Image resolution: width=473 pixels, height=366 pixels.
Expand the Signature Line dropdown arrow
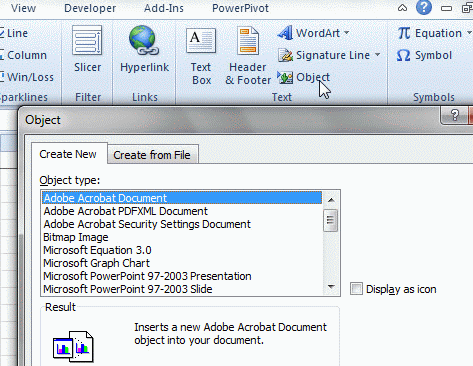(x=377, y=54)
